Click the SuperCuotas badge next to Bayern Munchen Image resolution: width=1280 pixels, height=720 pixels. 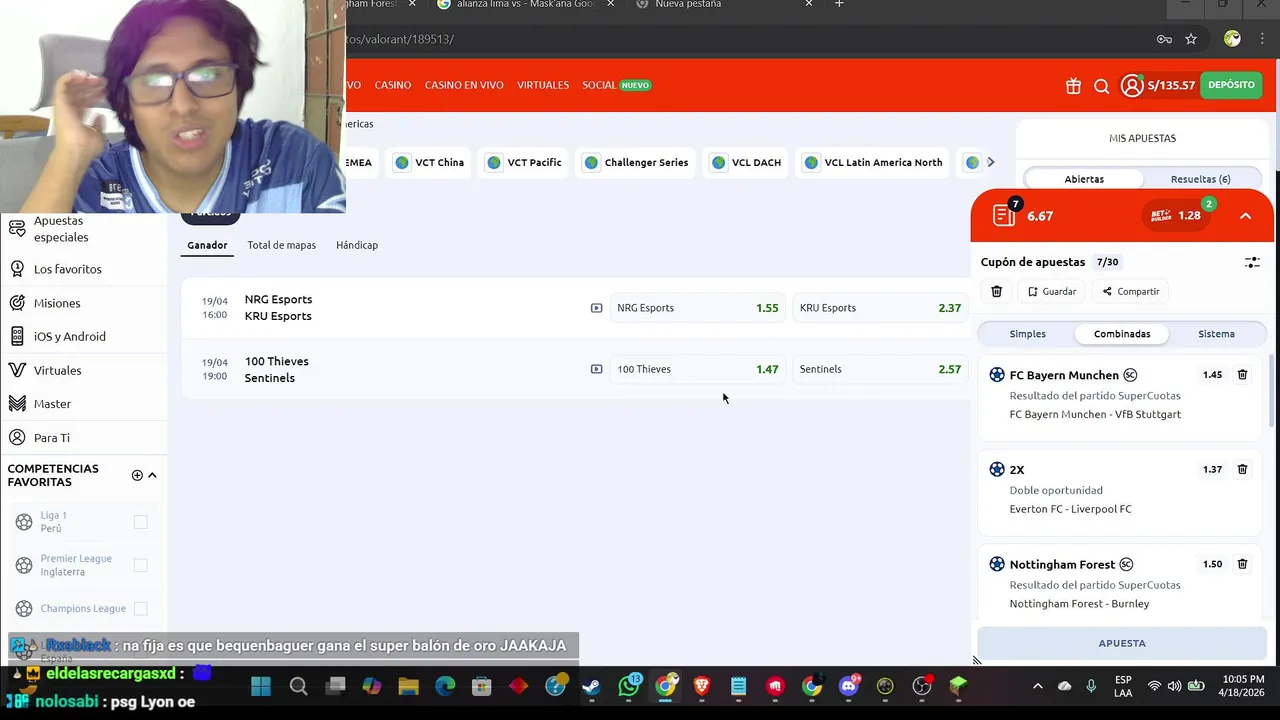(x=1130, y=375)
